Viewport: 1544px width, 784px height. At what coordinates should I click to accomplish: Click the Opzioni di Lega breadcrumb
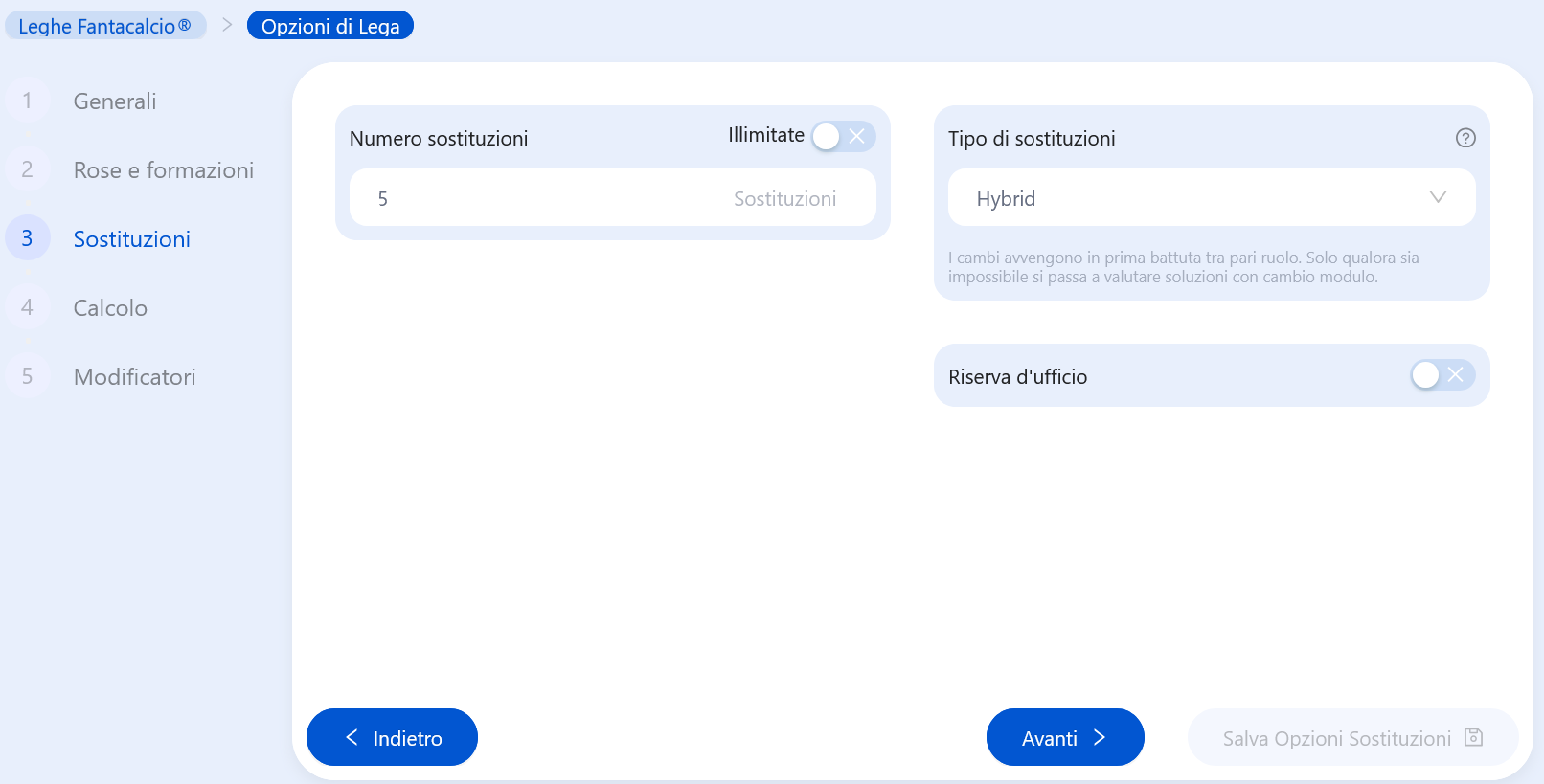point(330,26)
